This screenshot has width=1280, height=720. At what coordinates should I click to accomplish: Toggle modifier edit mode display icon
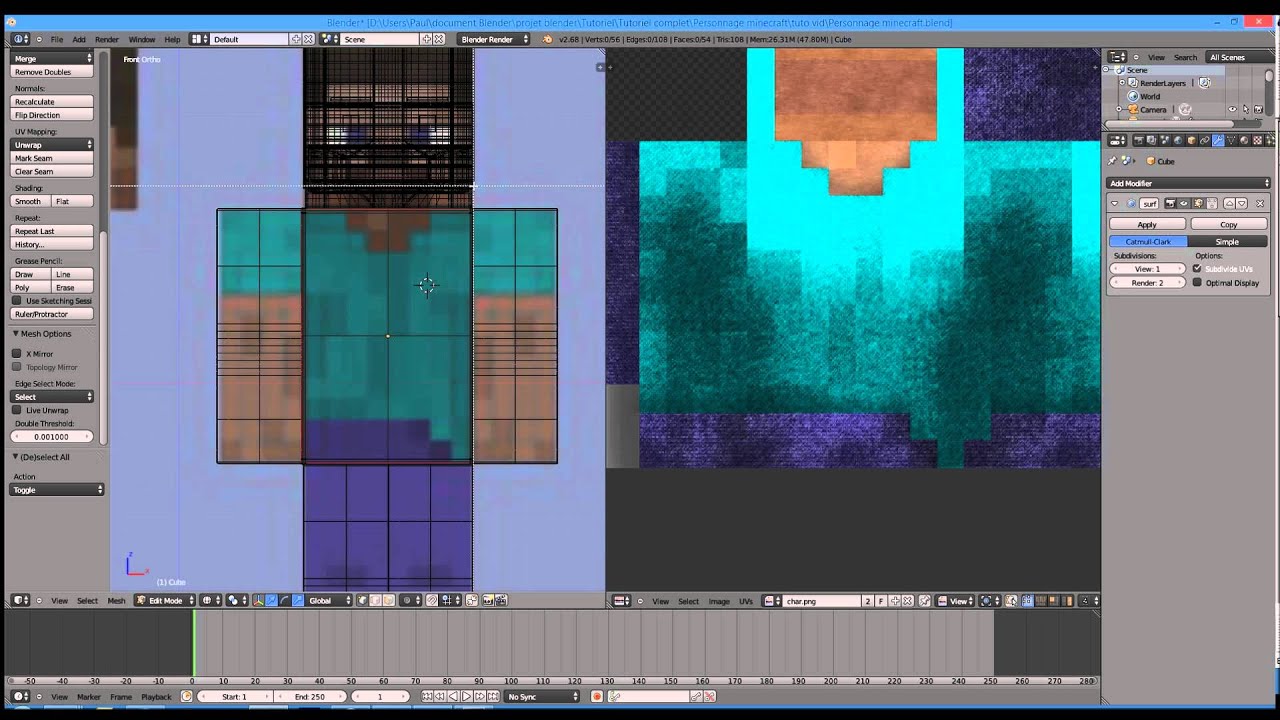1199,204
